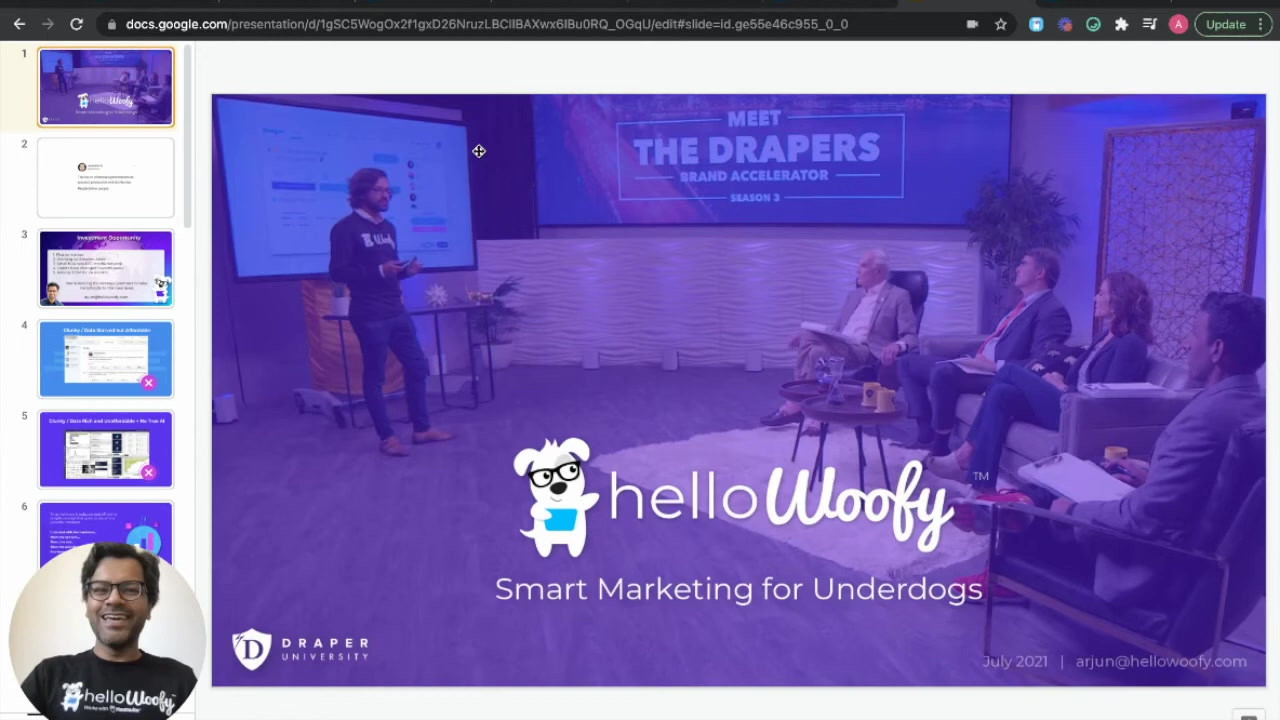Image resolution: width=1280 pixels, height=720 pixels.
Task: Select the Investment Opportunity slide thumbnail
Action: pyautogui.click(x=105, y=267)
